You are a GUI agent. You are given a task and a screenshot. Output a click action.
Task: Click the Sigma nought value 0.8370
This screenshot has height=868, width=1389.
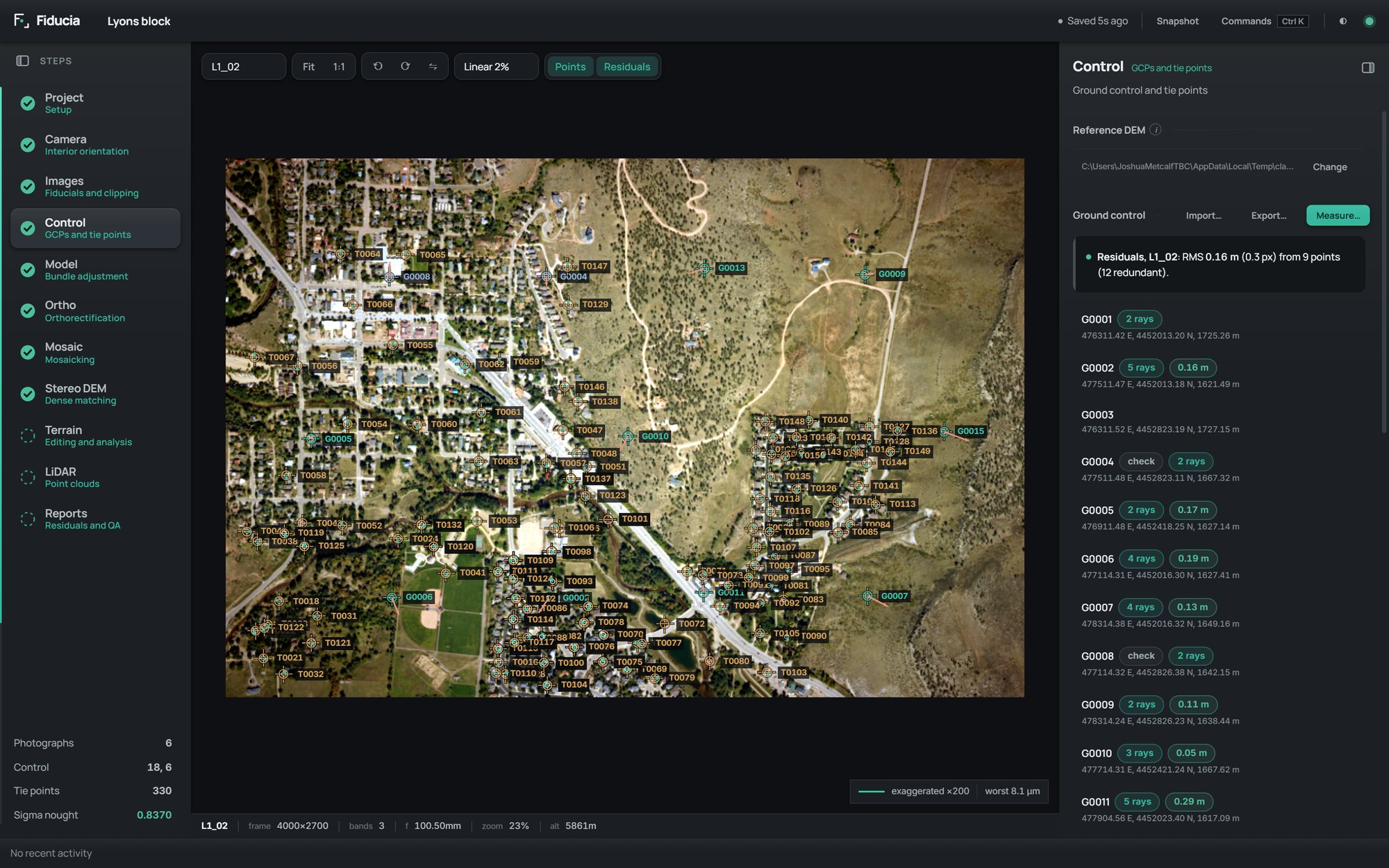(x=154, y=815)
